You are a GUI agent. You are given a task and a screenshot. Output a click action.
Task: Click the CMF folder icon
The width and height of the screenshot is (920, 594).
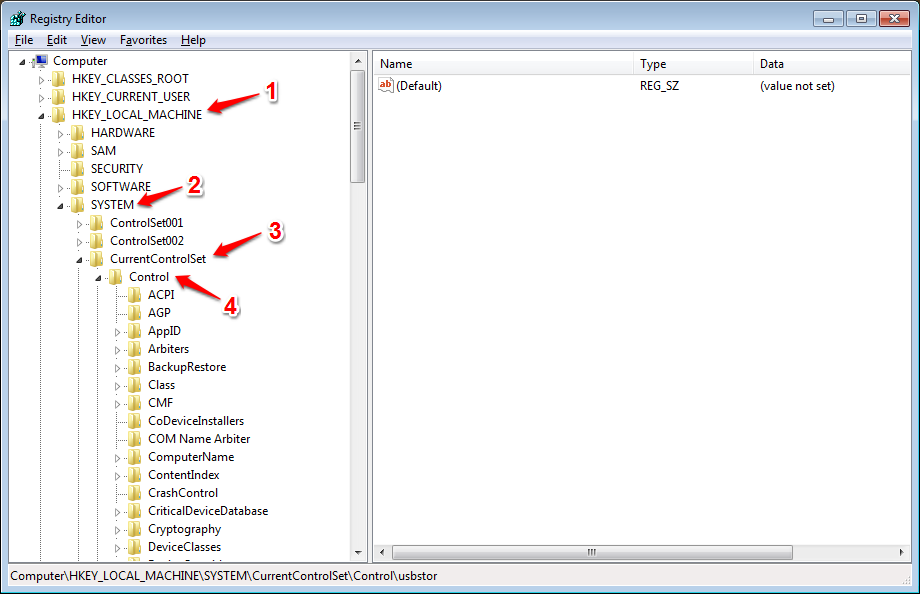134,403
